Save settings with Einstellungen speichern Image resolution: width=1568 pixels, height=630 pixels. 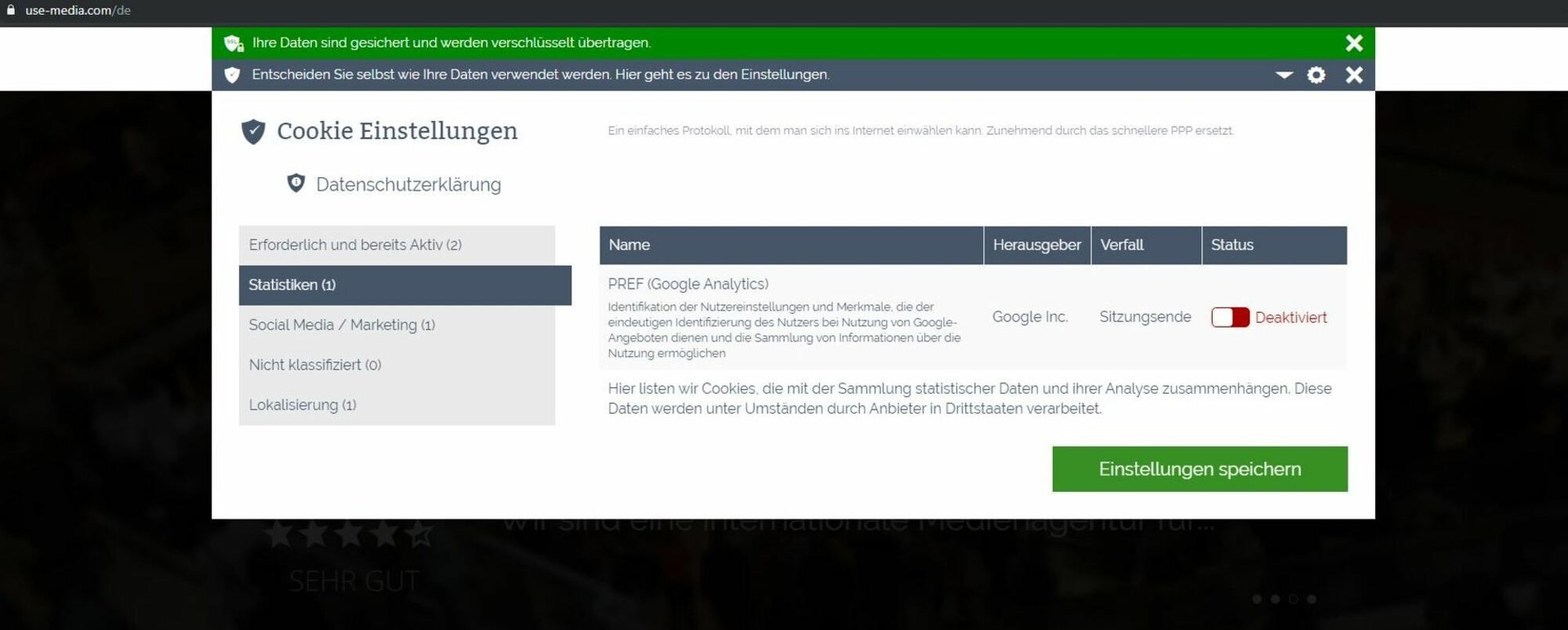coord(1200,469)
